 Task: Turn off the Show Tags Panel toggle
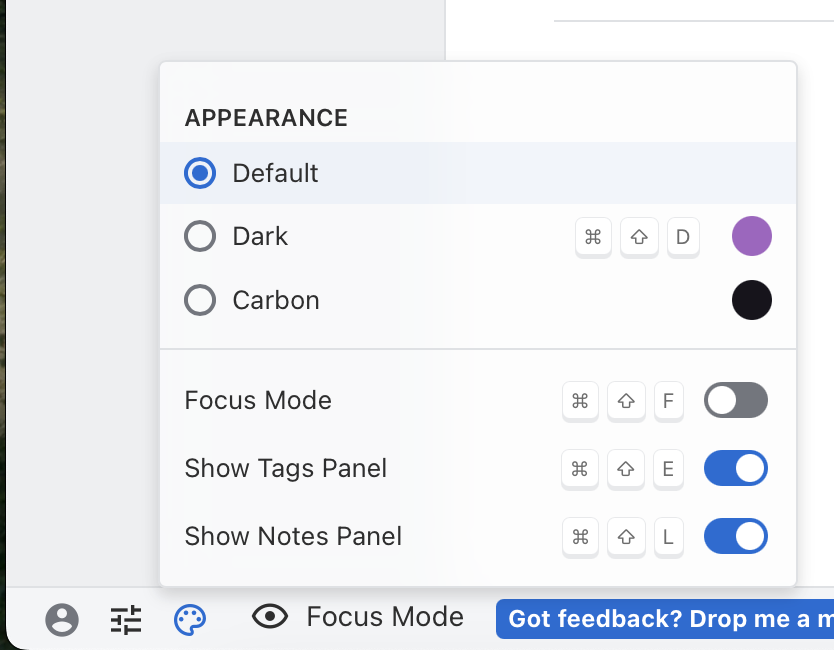coord(736,468)
